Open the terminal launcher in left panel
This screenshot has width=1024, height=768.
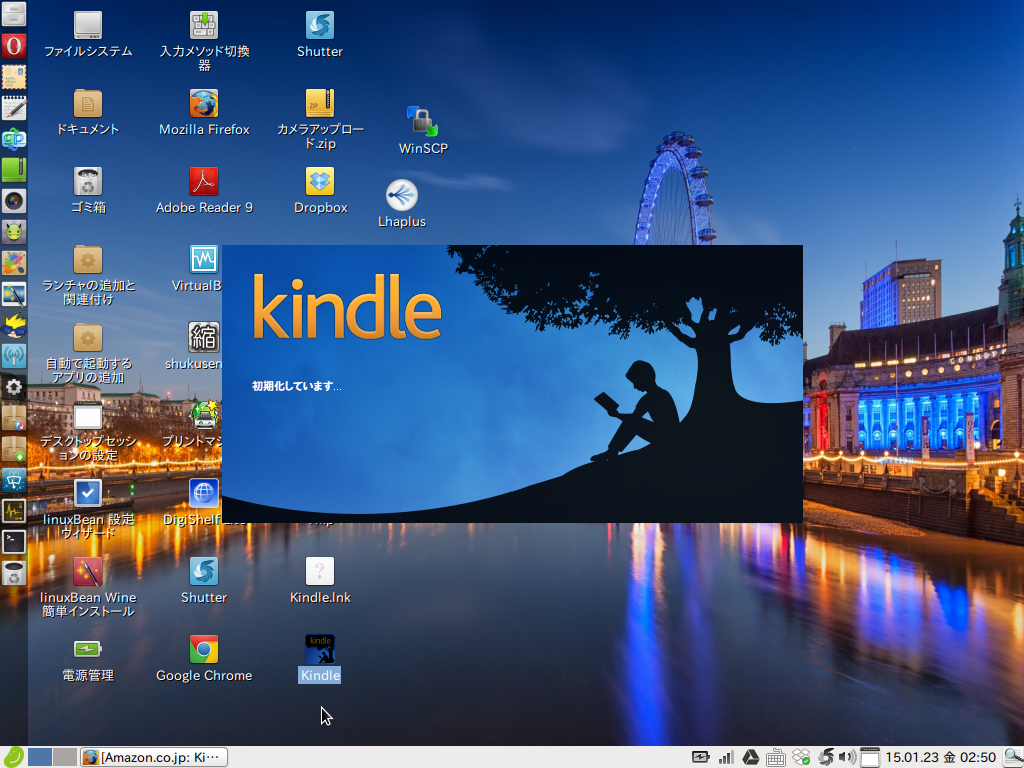tap(14, 541)
